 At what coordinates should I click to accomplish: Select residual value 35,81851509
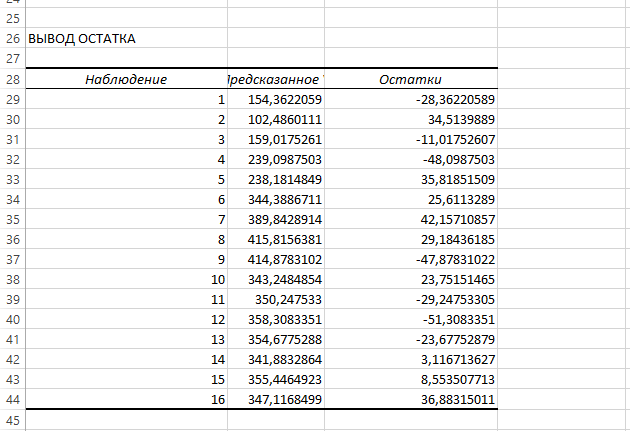pos(411,179)
